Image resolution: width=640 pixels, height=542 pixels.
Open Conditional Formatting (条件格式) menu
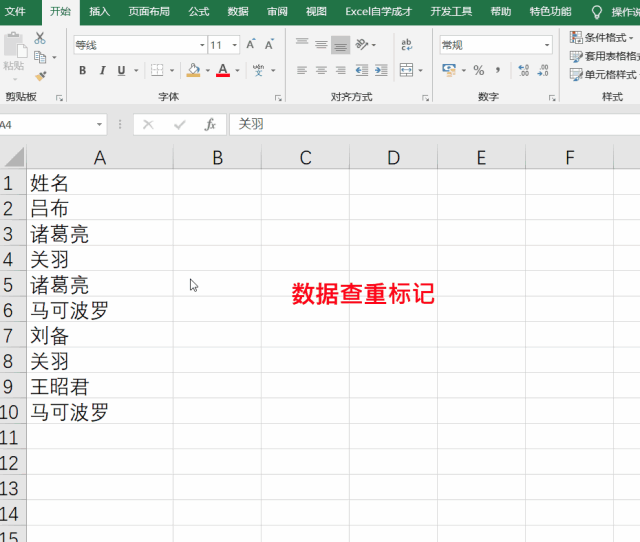click(x=602, y=38)
